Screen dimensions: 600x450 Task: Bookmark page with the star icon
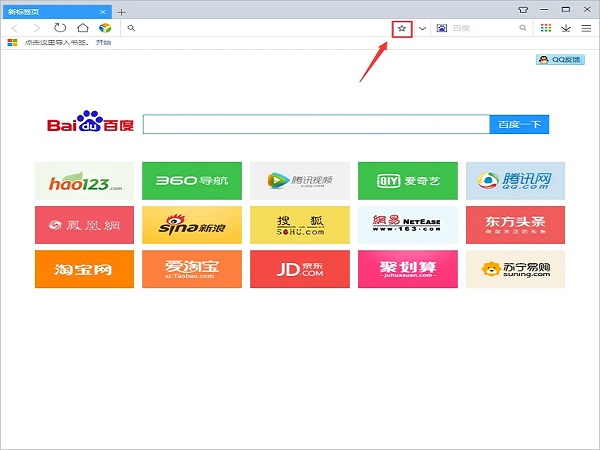pyautogui.click(x=402, y=28)
